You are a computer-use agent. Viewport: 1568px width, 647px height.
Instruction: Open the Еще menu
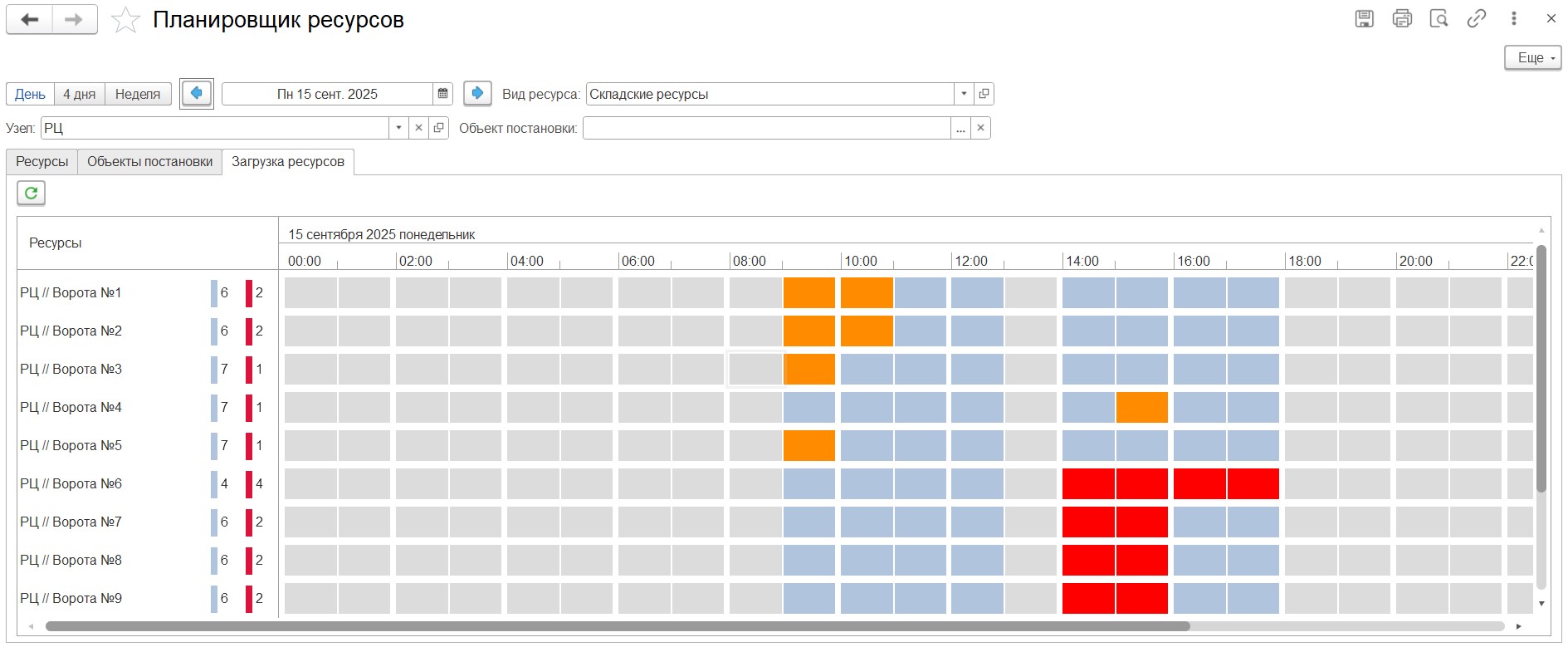pos(1532,58)
